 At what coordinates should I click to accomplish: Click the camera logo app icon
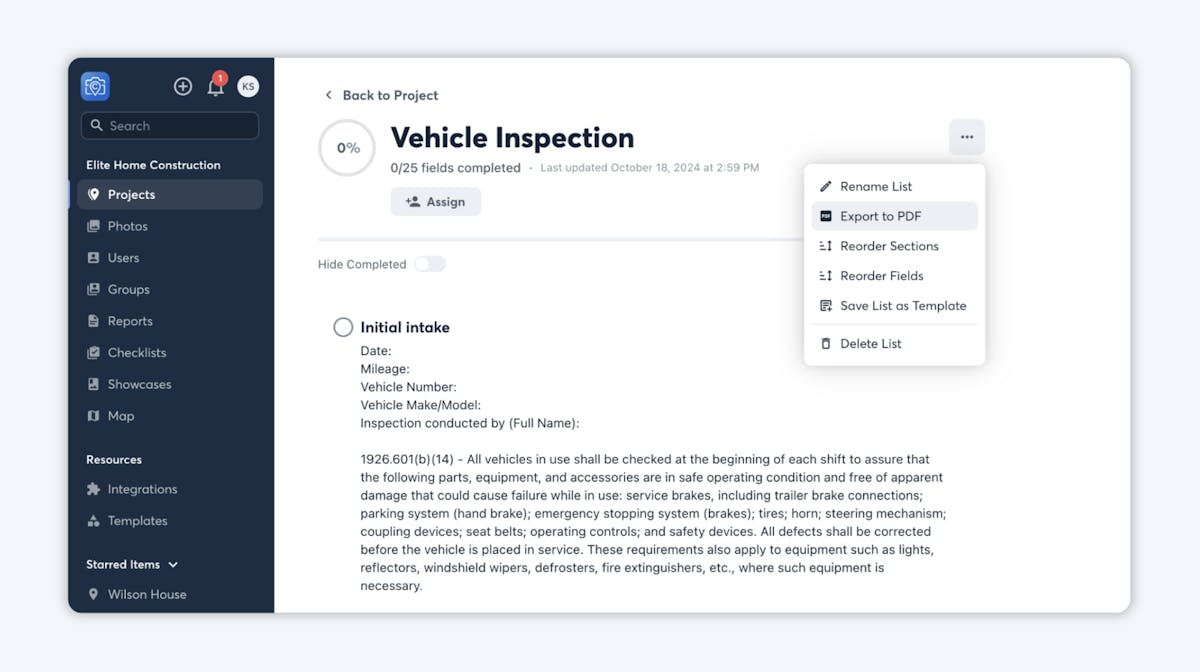click(x=95, y=87)
